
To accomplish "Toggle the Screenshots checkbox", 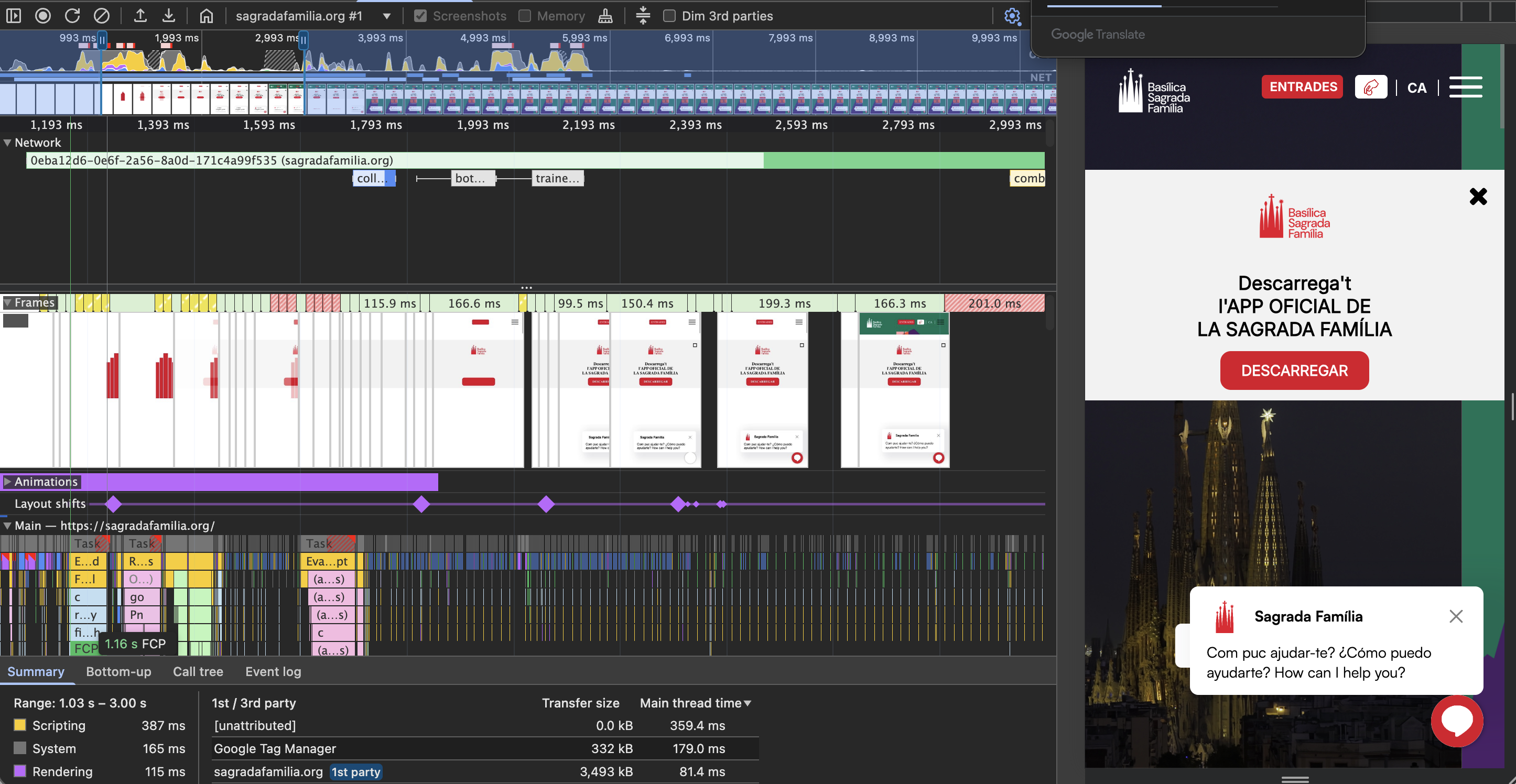I will [x=420, y=16].
